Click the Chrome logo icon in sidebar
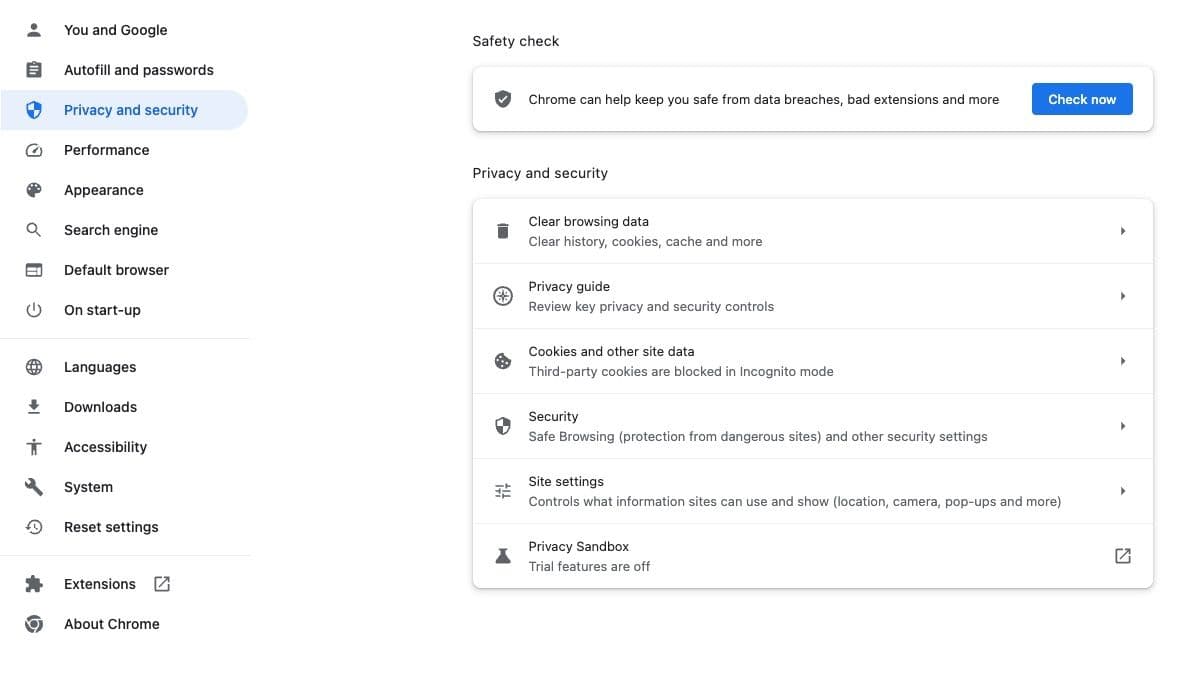 34,624
